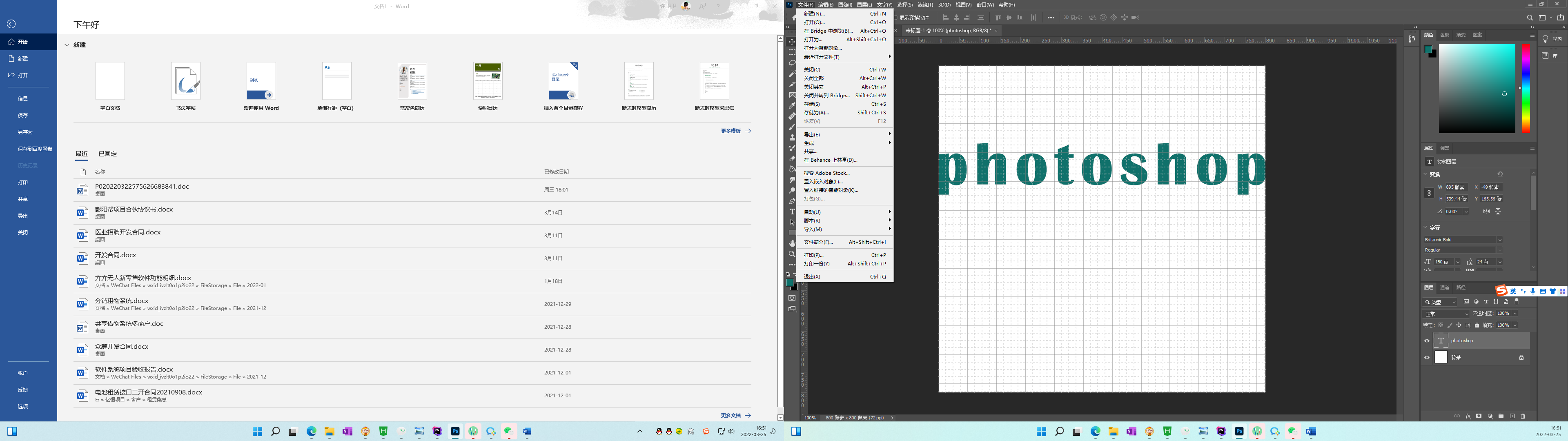Select the 空白文档 template thumbnail
1568x441 pixels.
[x=110, y=81]
